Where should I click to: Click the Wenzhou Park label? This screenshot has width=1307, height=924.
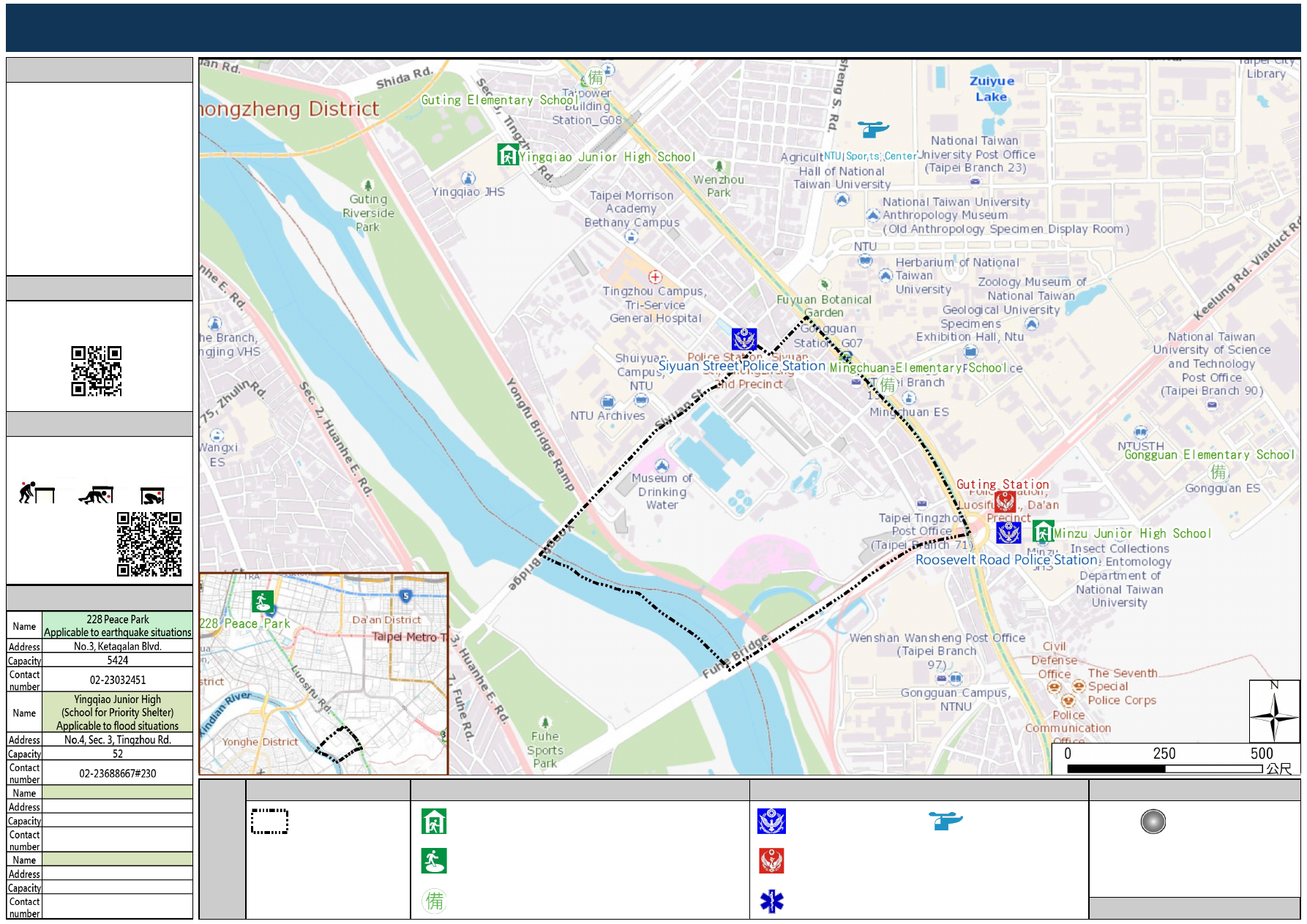(x=719, y=186)
